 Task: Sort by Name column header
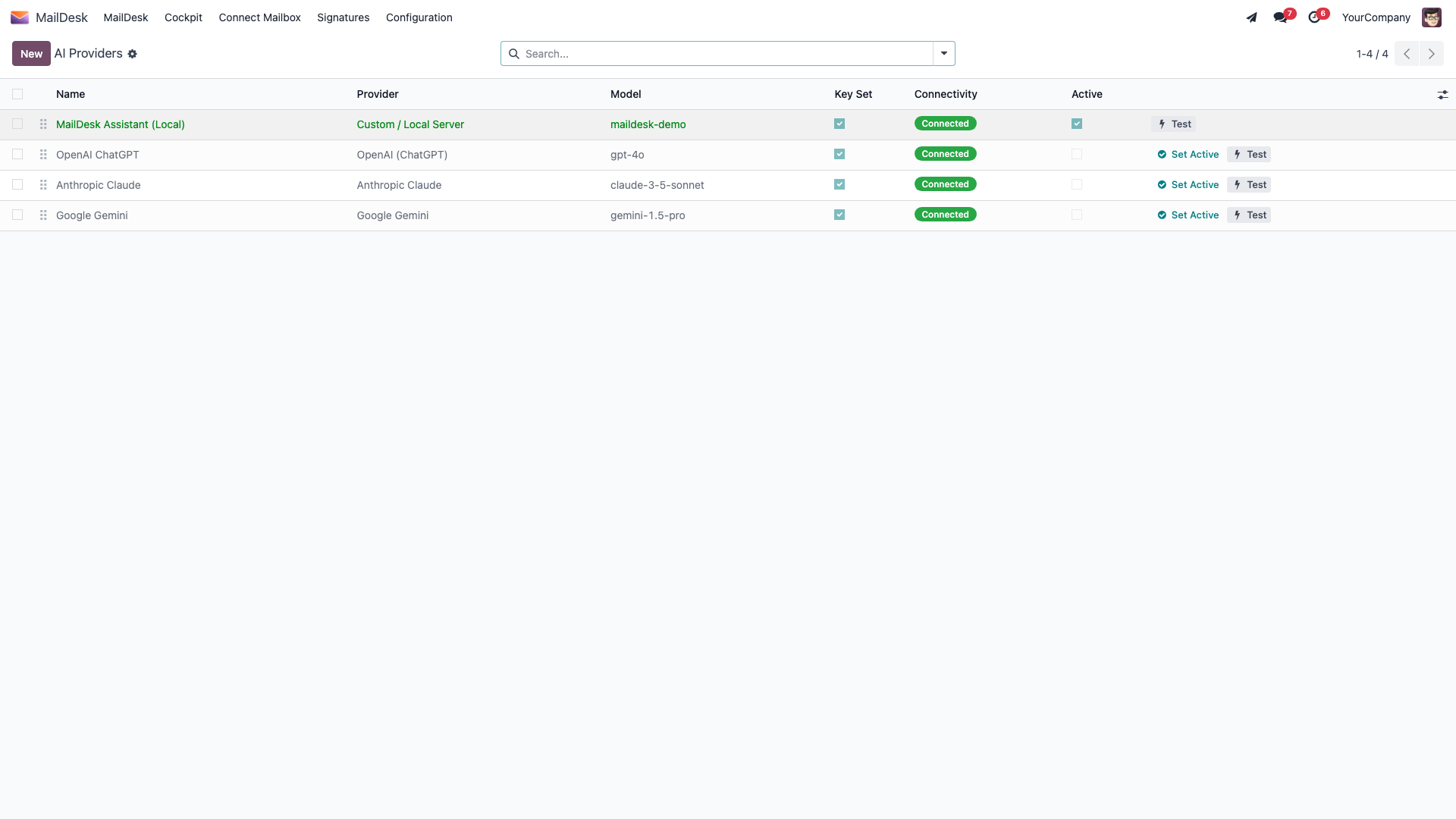point(71,94)
